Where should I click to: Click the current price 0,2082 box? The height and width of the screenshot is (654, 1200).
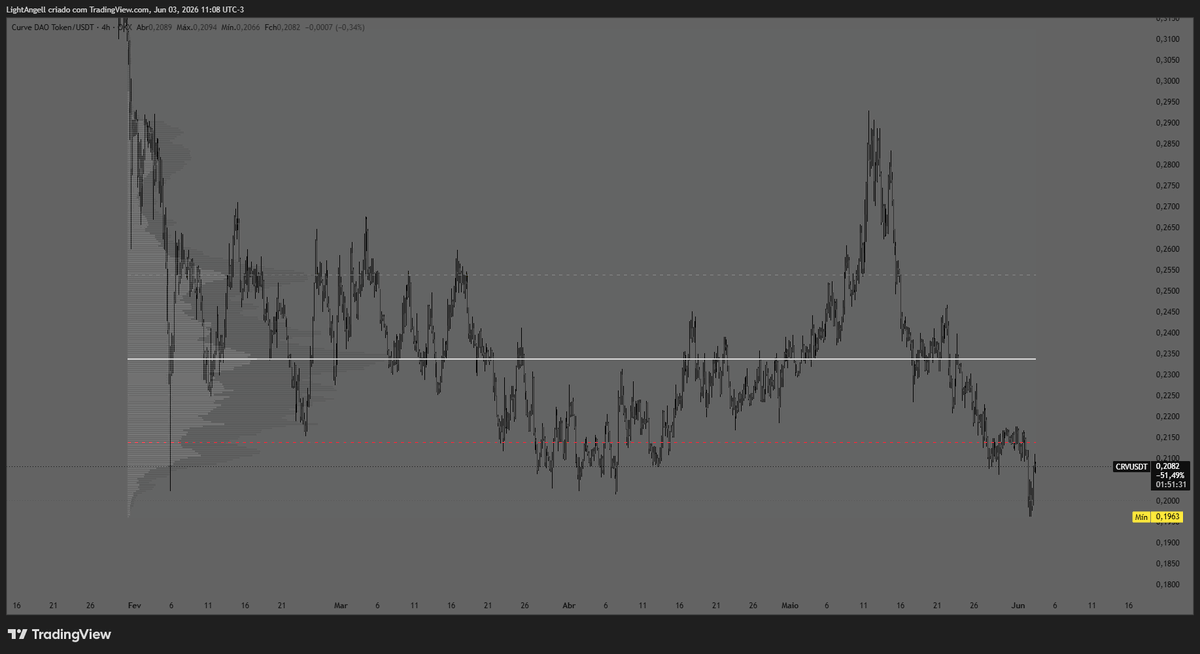click(x=1168, y=475)
